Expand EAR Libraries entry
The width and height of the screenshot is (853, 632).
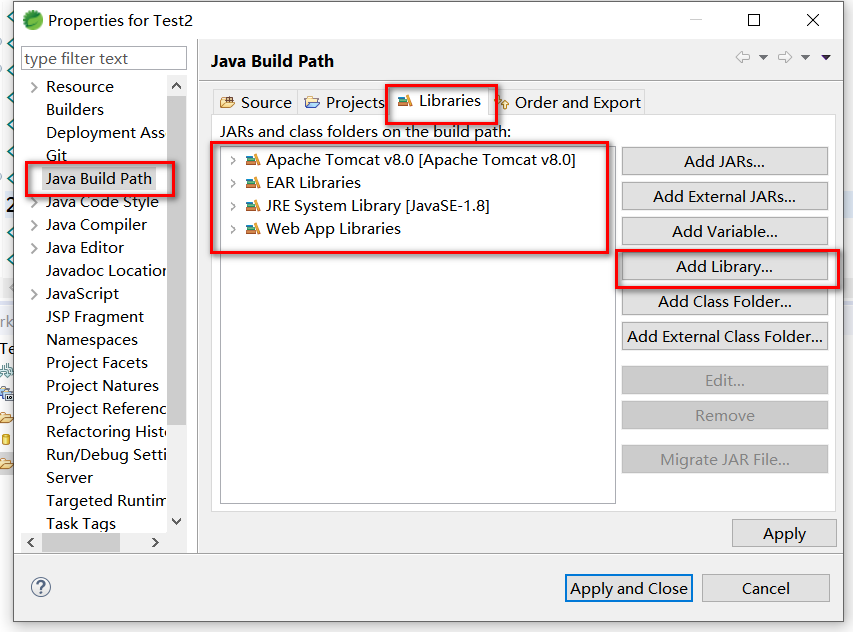233,183
